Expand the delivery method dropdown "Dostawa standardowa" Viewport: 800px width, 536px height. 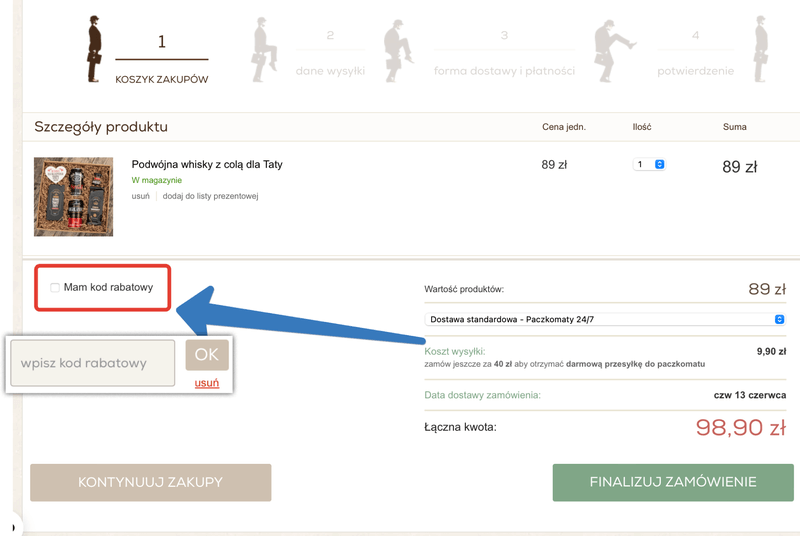tap(605, 319)
